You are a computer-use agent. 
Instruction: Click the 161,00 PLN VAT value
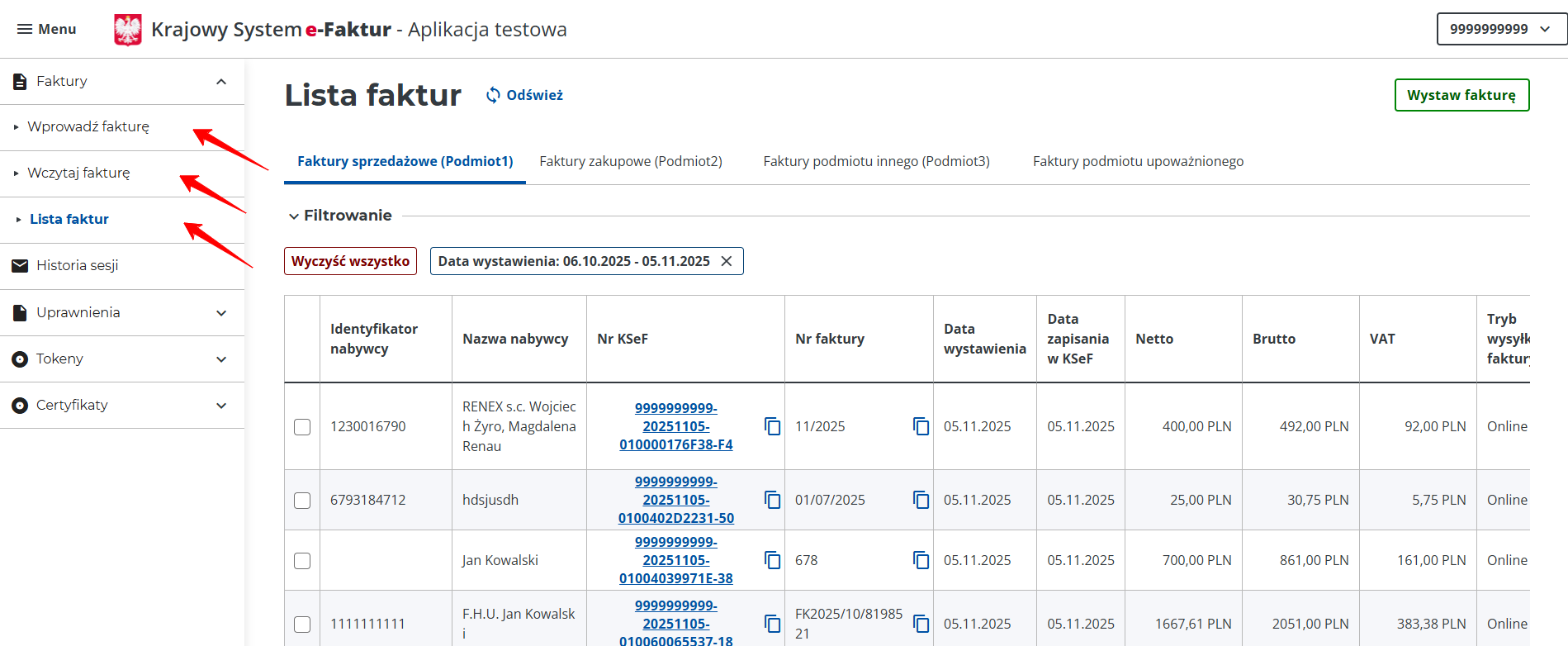pos(1431,560)
